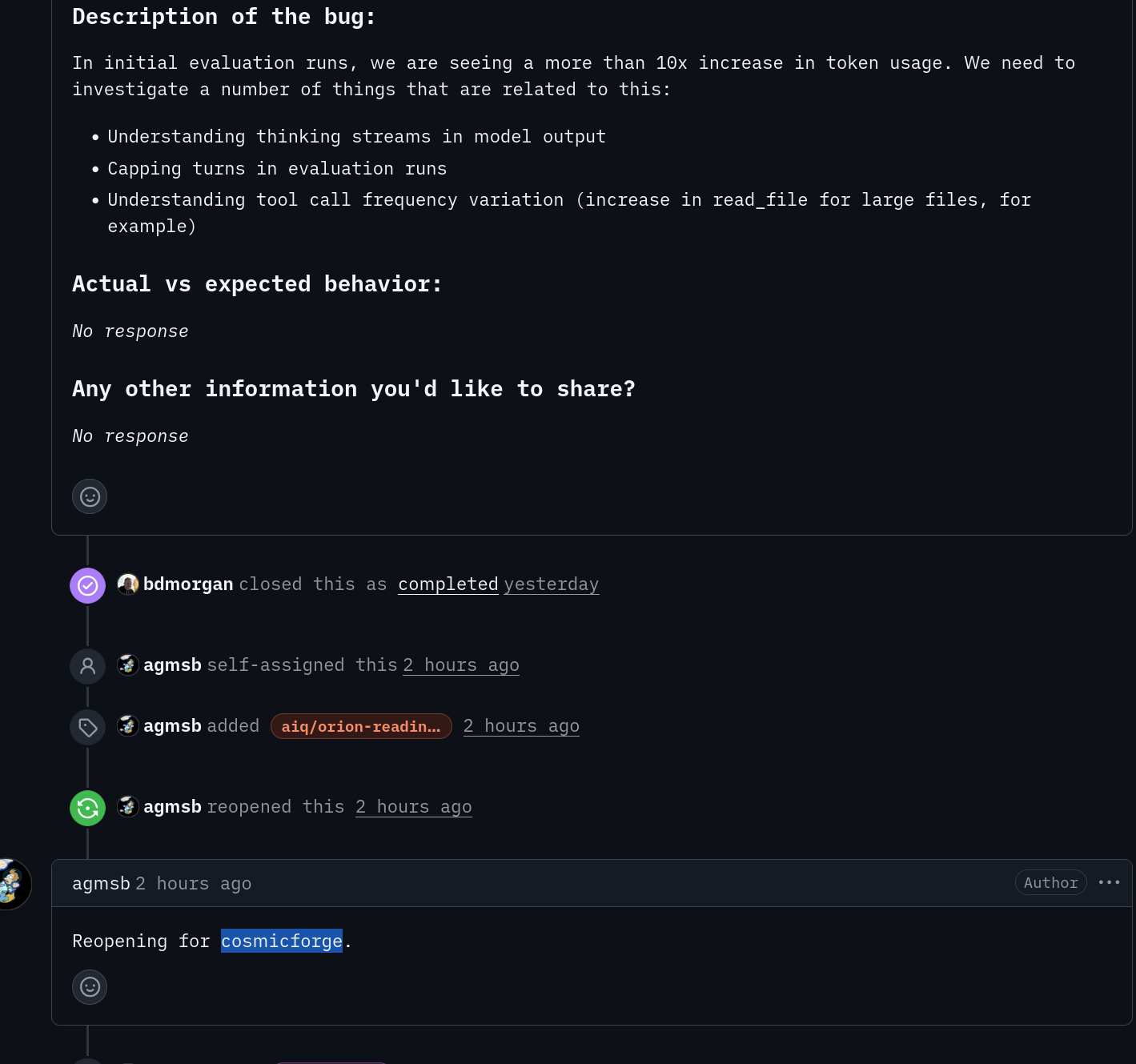Click the label tag timeline icon

click(88, 727)
